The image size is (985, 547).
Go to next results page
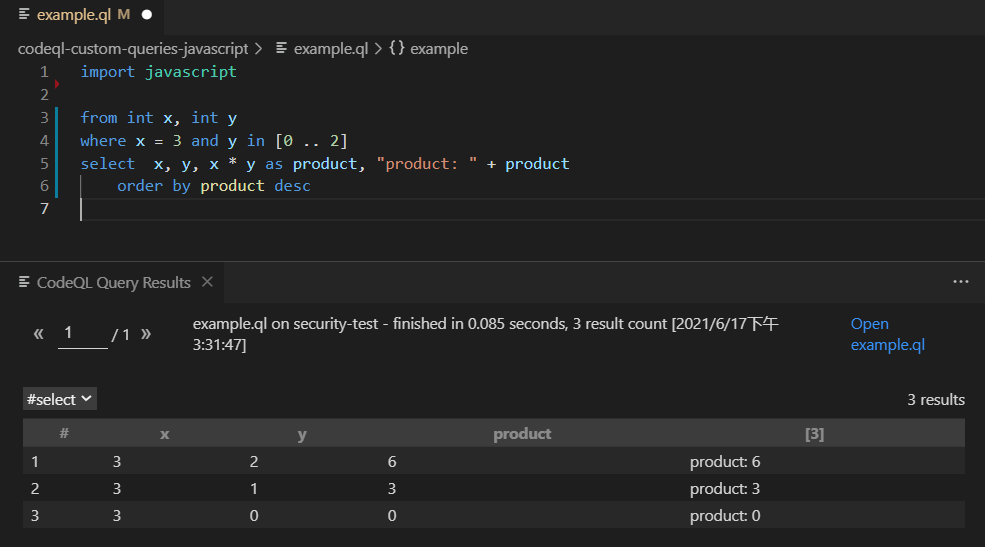[146, 333]
